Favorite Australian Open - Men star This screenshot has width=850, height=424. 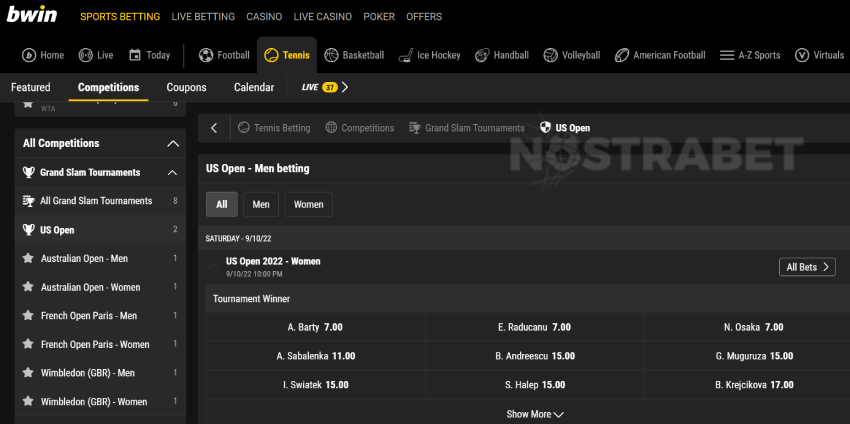coord(28,259)
